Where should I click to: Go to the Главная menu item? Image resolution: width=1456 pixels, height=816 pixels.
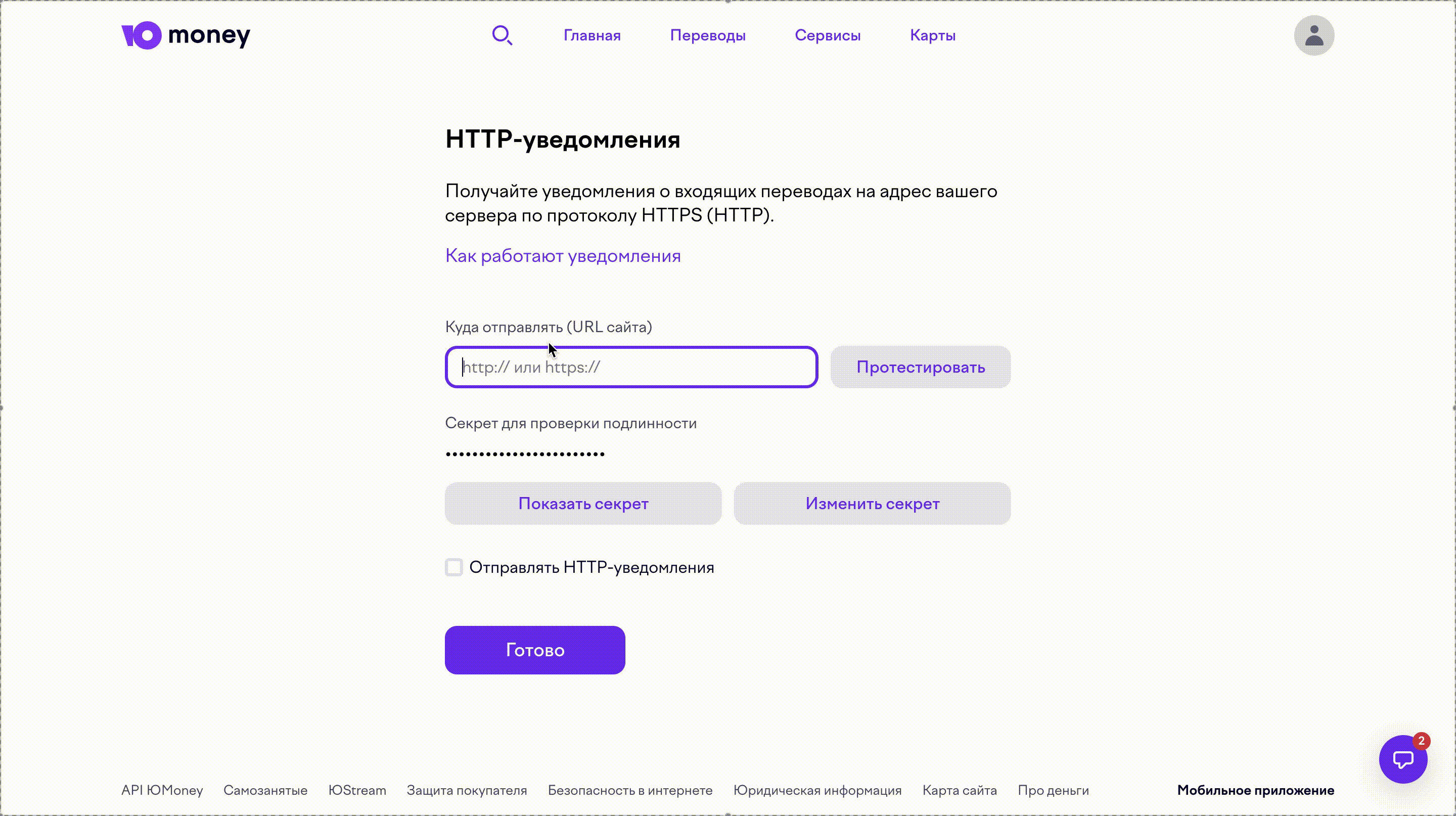click(x=592, y=35)
